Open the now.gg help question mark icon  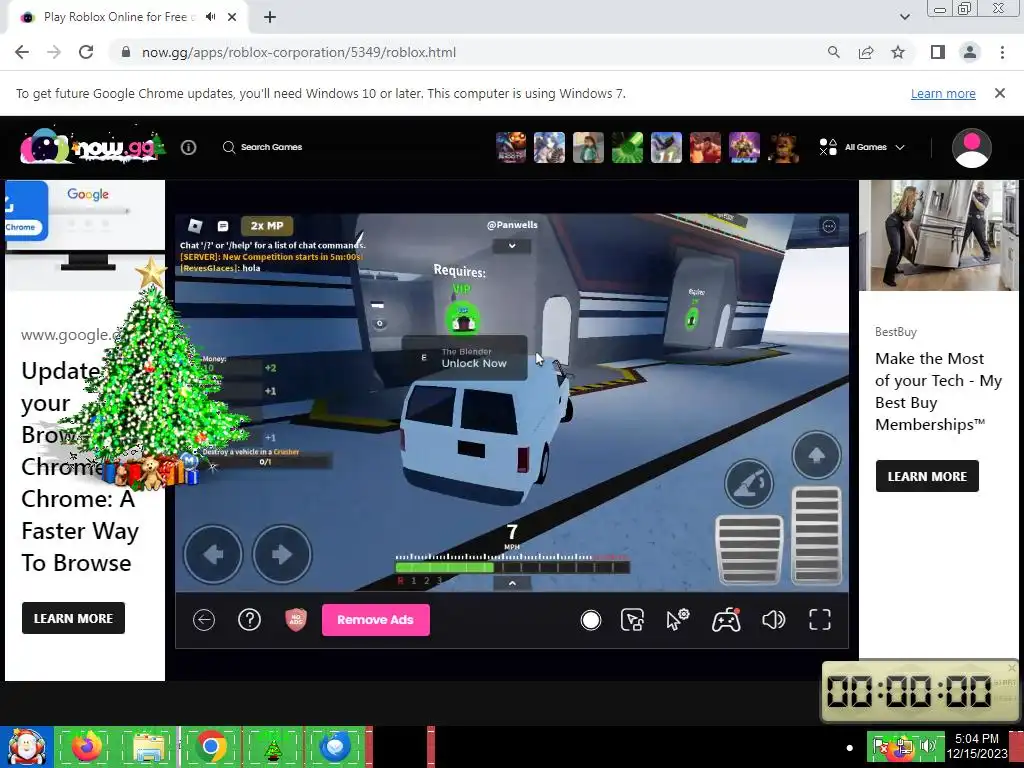click(249, 620)
